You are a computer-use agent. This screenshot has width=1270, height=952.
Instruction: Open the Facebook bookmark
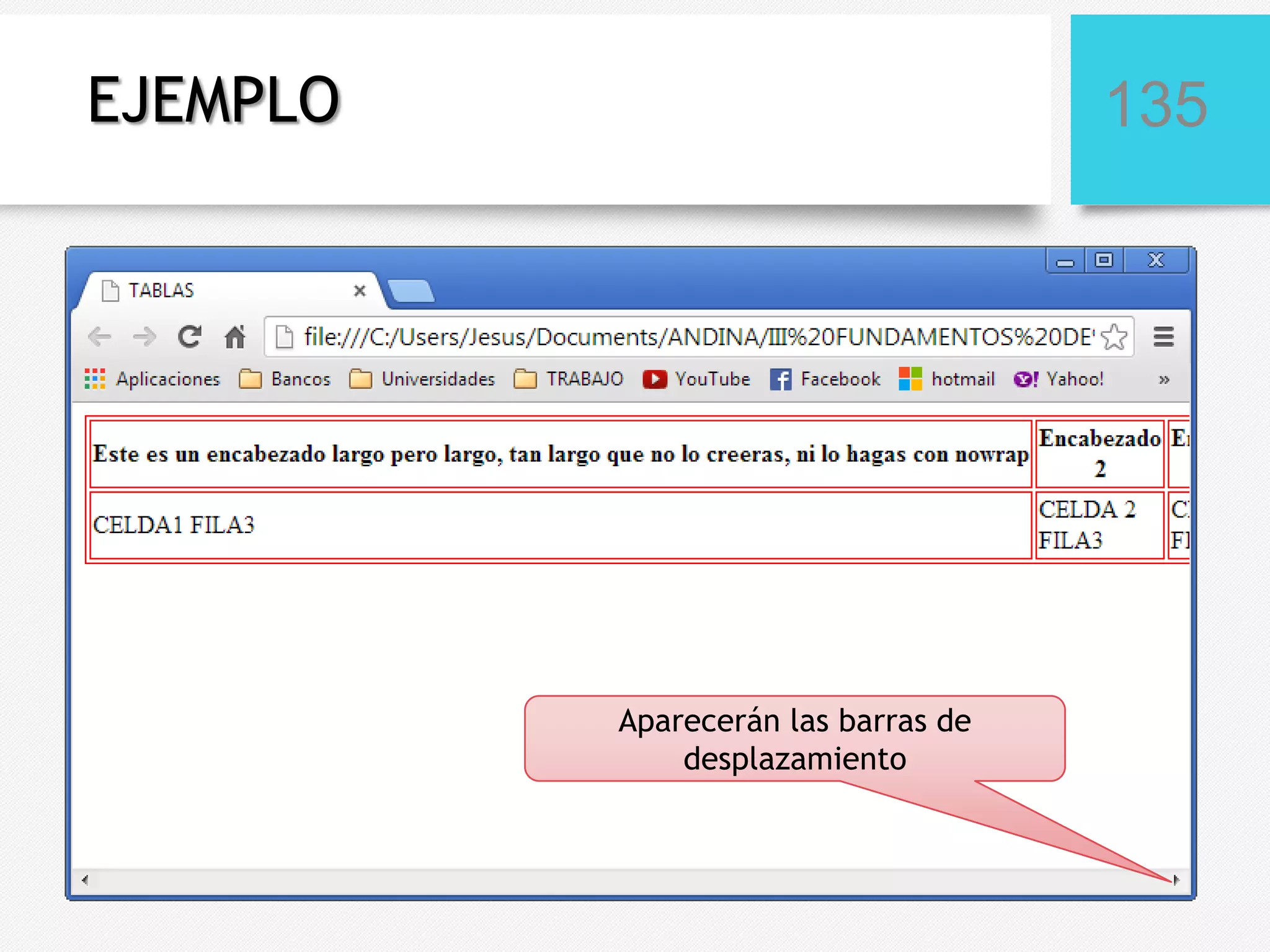click(x=825, y=379)
